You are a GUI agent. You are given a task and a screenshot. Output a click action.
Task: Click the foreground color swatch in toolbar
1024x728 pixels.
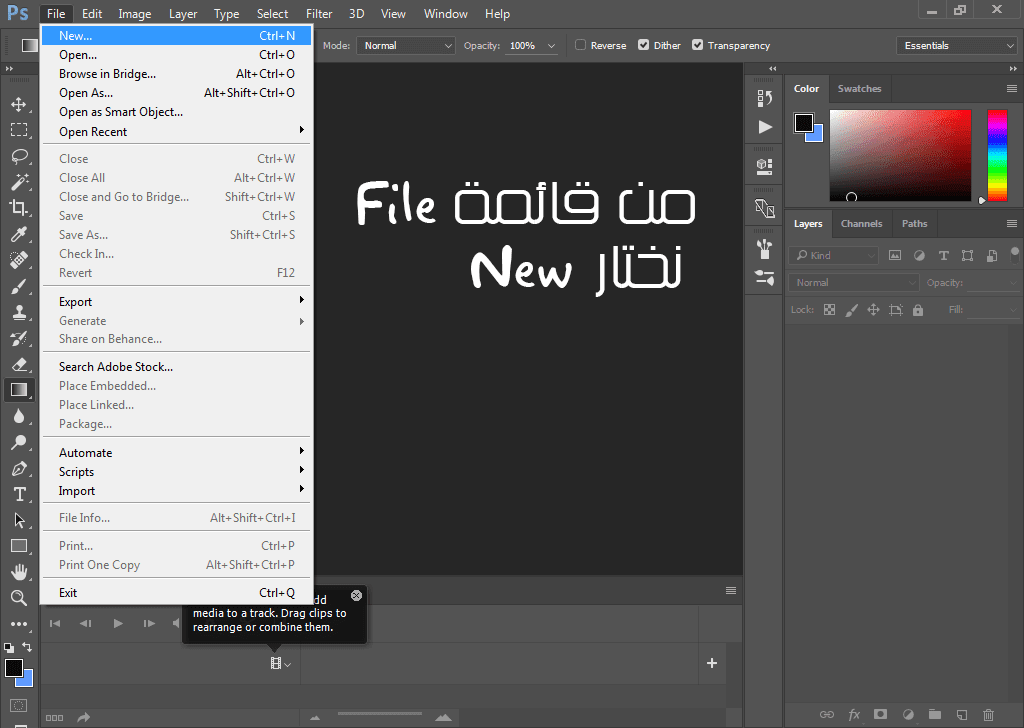coord(14,668)
